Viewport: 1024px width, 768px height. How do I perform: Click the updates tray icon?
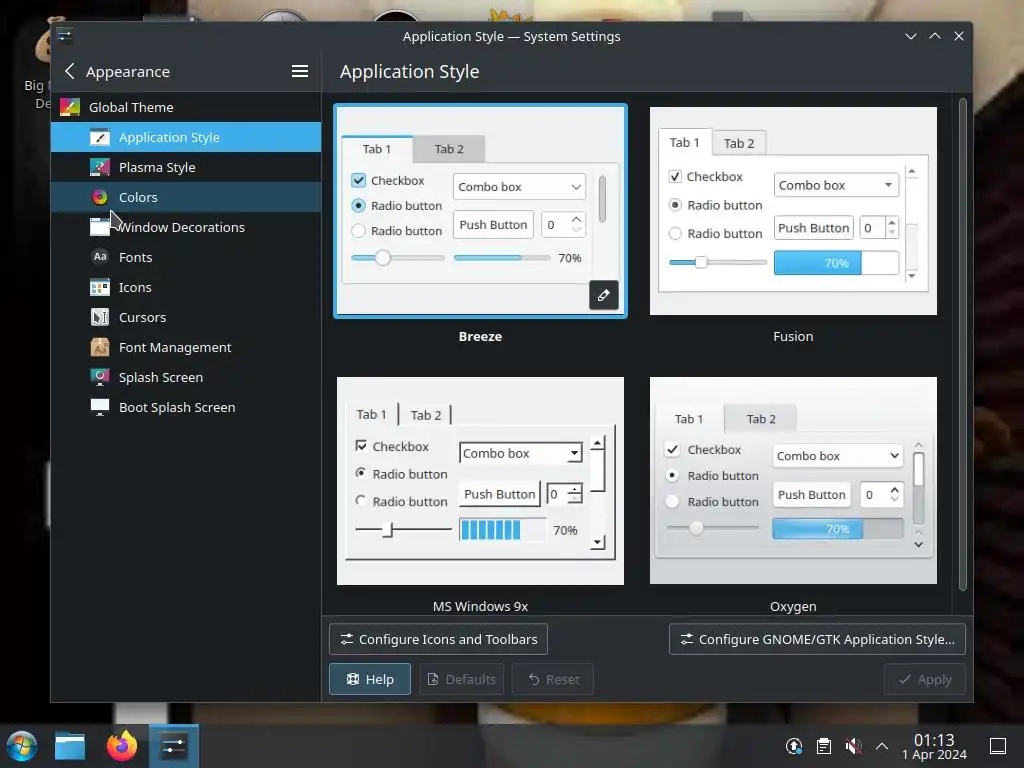pos(793,746)
